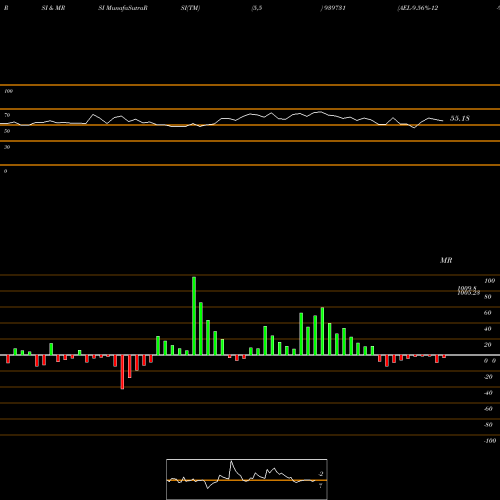This screenshot has height=500, width=500.
Task: Click the MR axis label -40
Action: [x=488, y=393]
